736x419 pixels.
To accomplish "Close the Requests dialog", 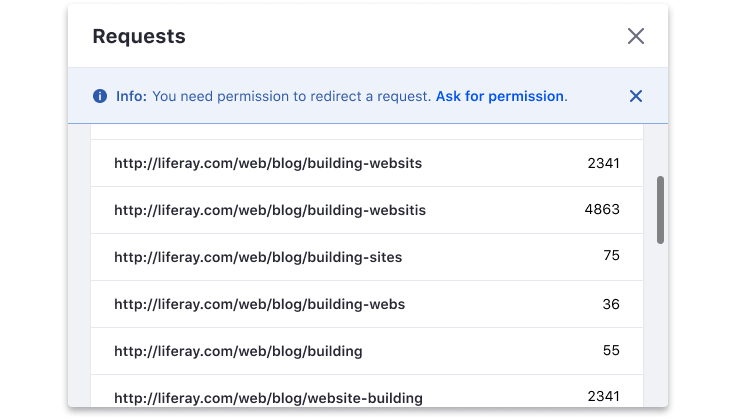I will tap(636, 36).
